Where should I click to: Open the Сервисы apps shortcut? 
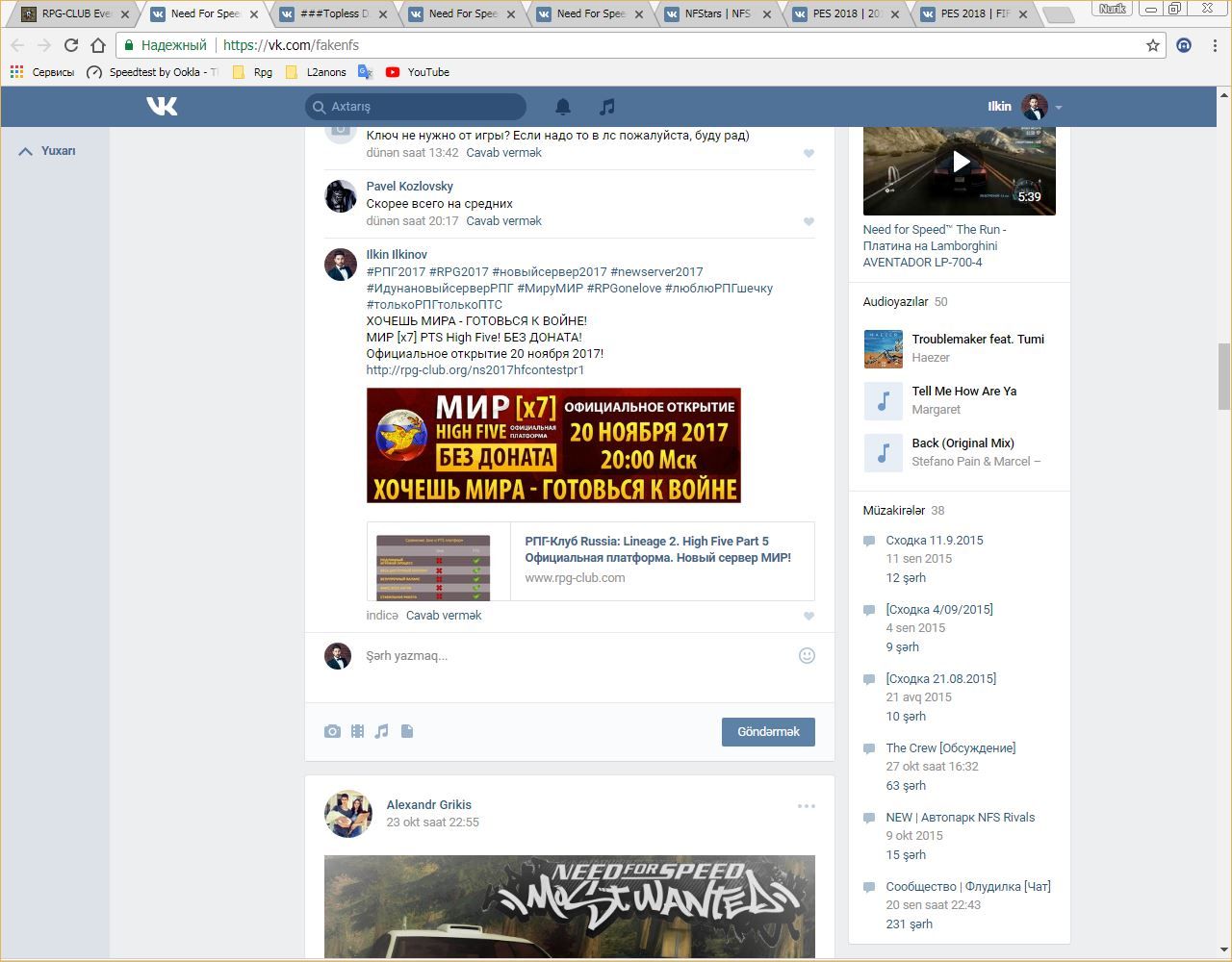coord(41,72)
